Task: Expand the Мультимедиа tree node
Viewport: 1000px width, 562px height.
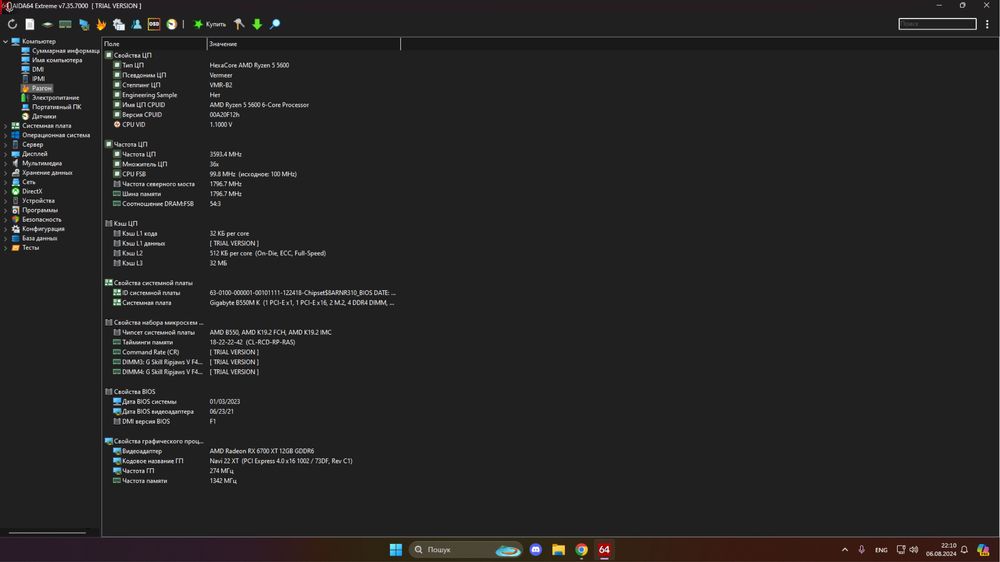Action: point(6,163)
